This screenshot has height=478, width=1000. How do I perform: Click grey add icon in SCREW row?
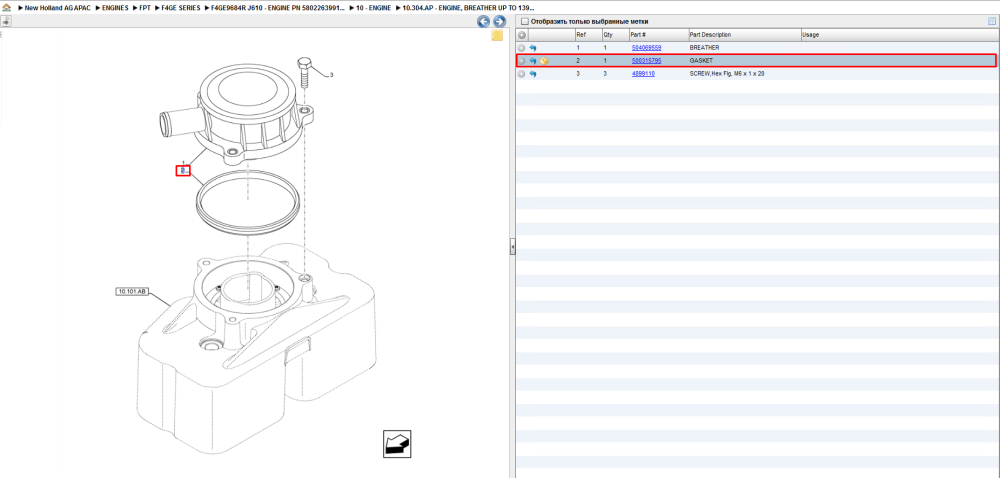tap(522, 74)
